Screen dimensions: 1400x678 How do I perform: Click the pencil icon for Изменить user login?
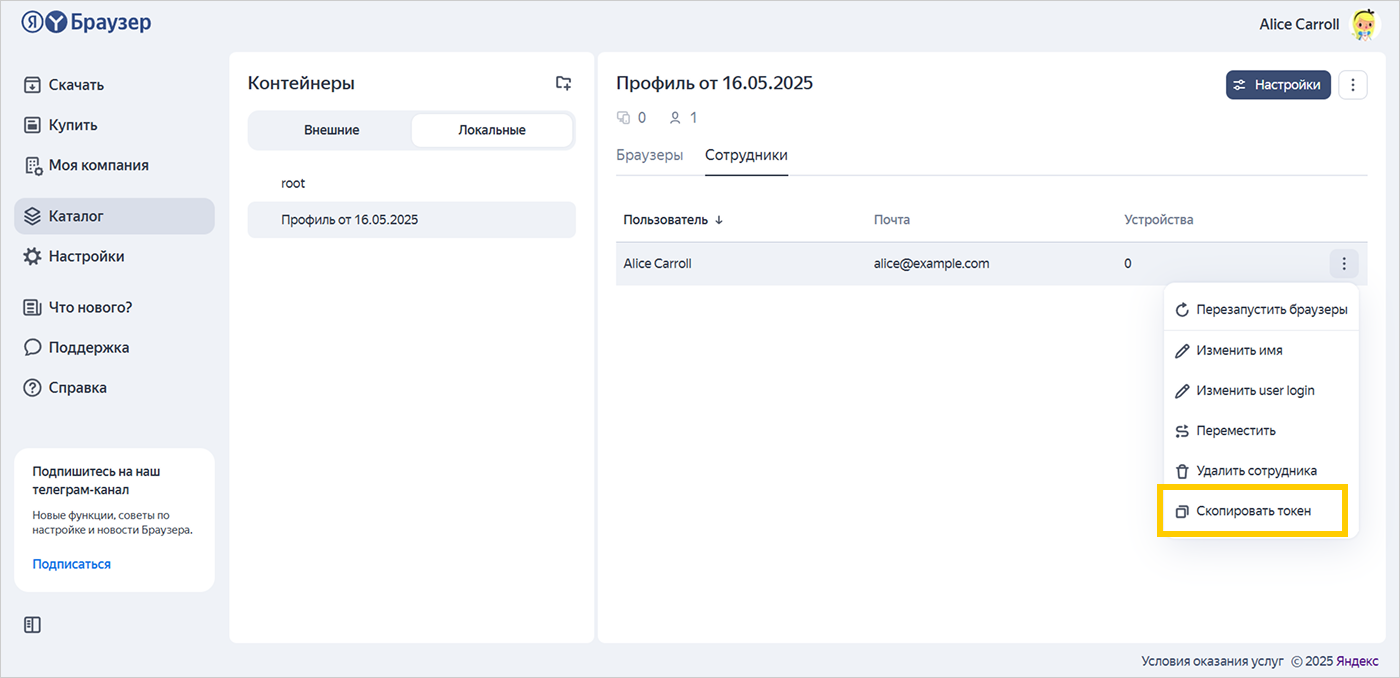pos(1182,391)
